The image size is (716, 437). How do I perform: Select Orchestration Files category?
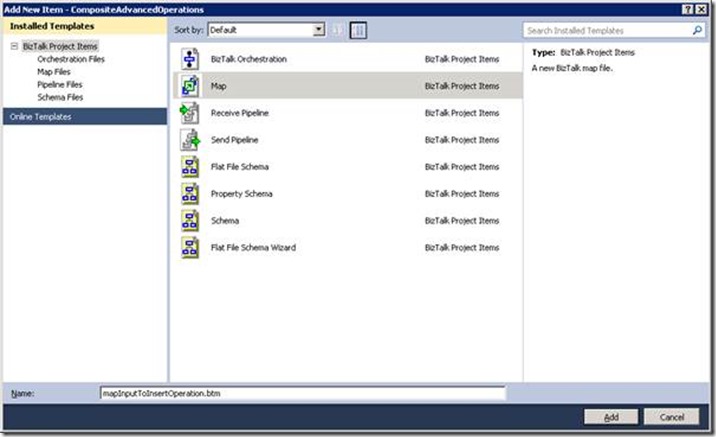71,59
